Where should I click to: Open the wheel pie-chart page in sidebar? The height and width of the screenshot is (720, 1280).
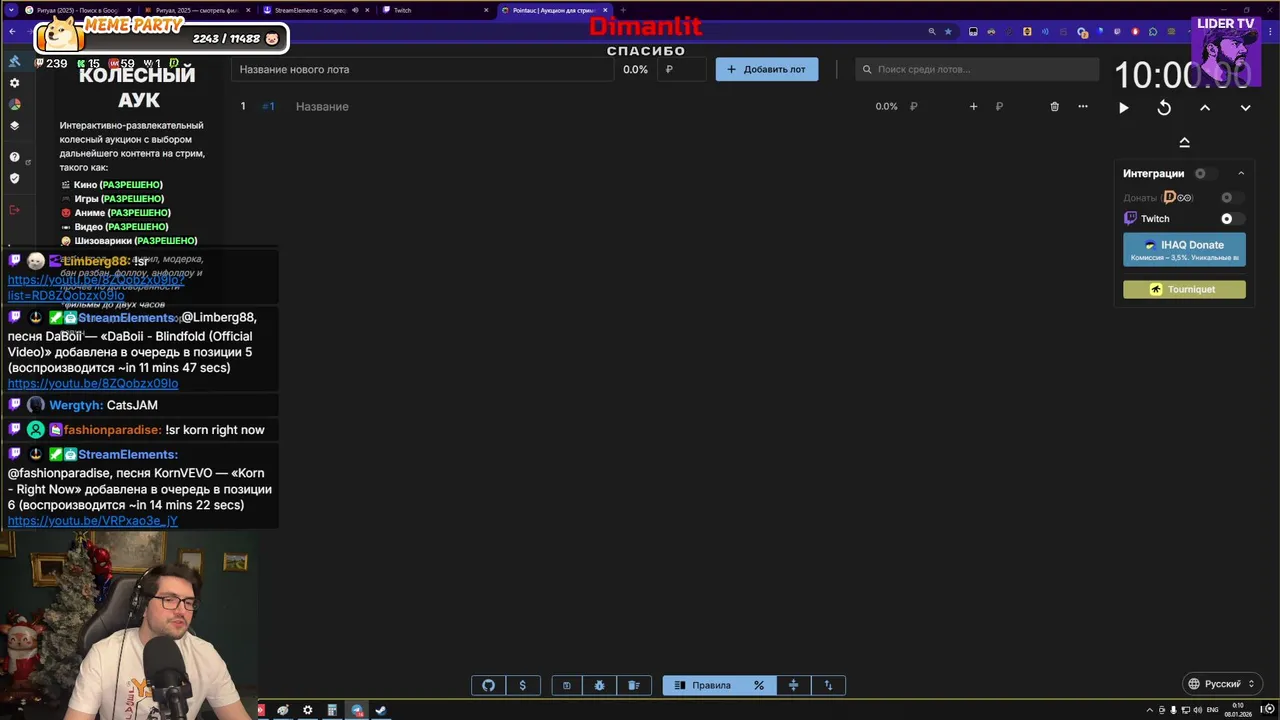[14, 104]
